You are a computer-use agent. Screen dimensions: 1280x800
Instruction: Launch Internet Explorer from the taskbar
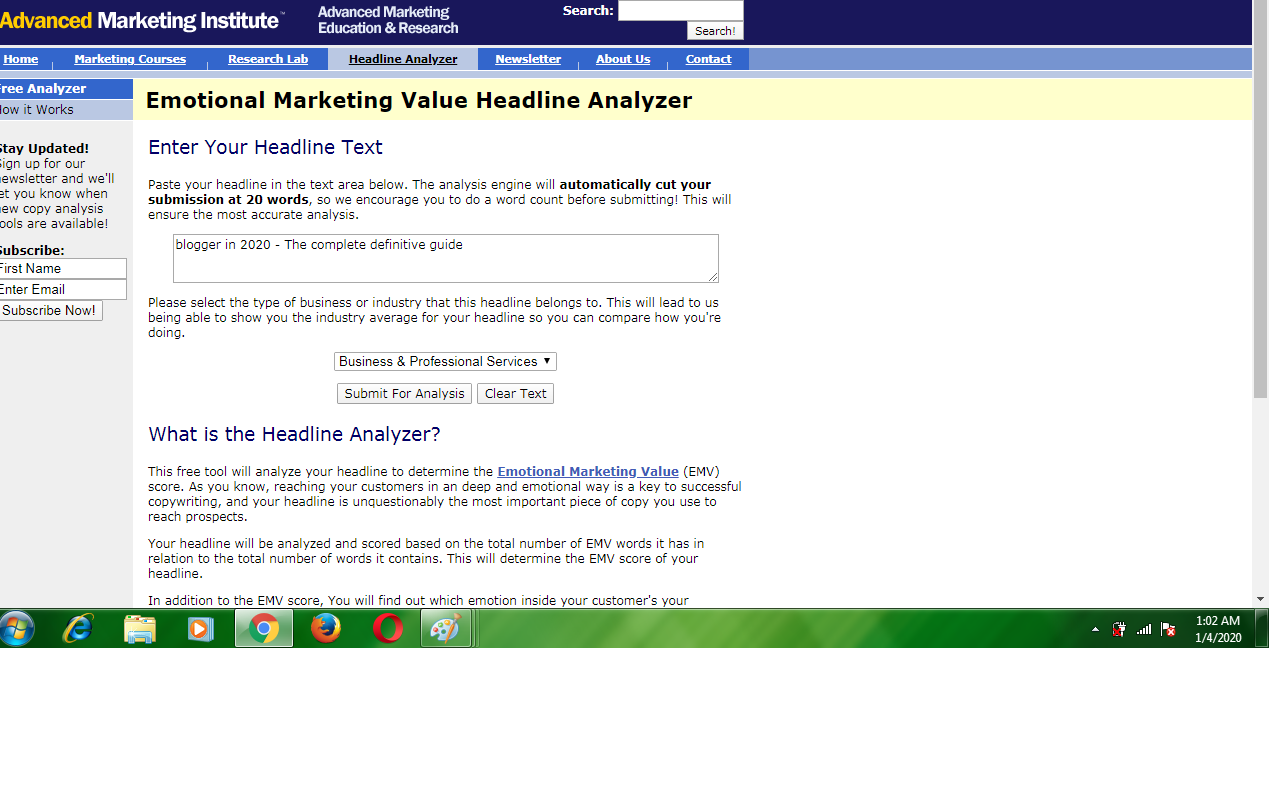(77, 628)
